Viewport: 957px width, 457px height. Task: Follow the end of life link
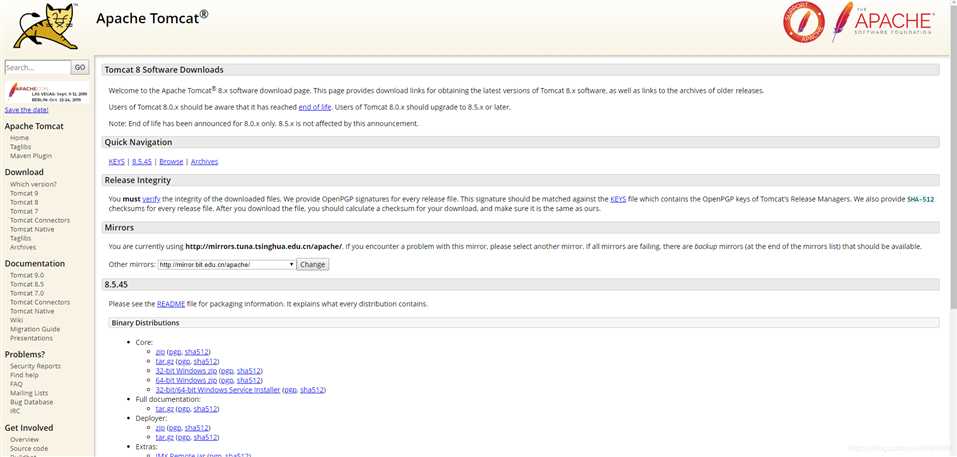315,107
